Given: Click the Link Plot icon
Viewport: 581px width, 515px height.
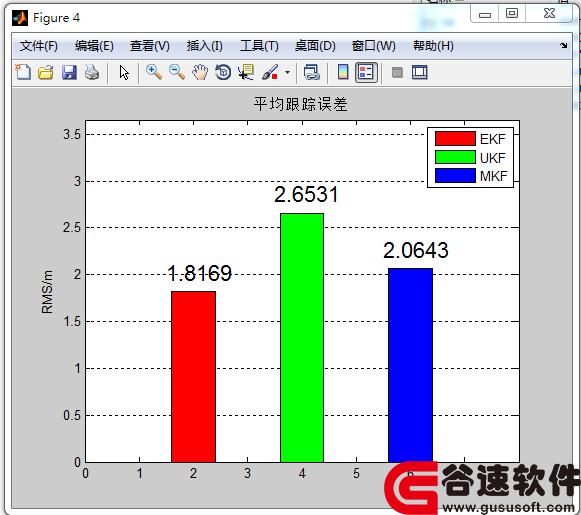Looking at the screenshot, I should 312,72.
